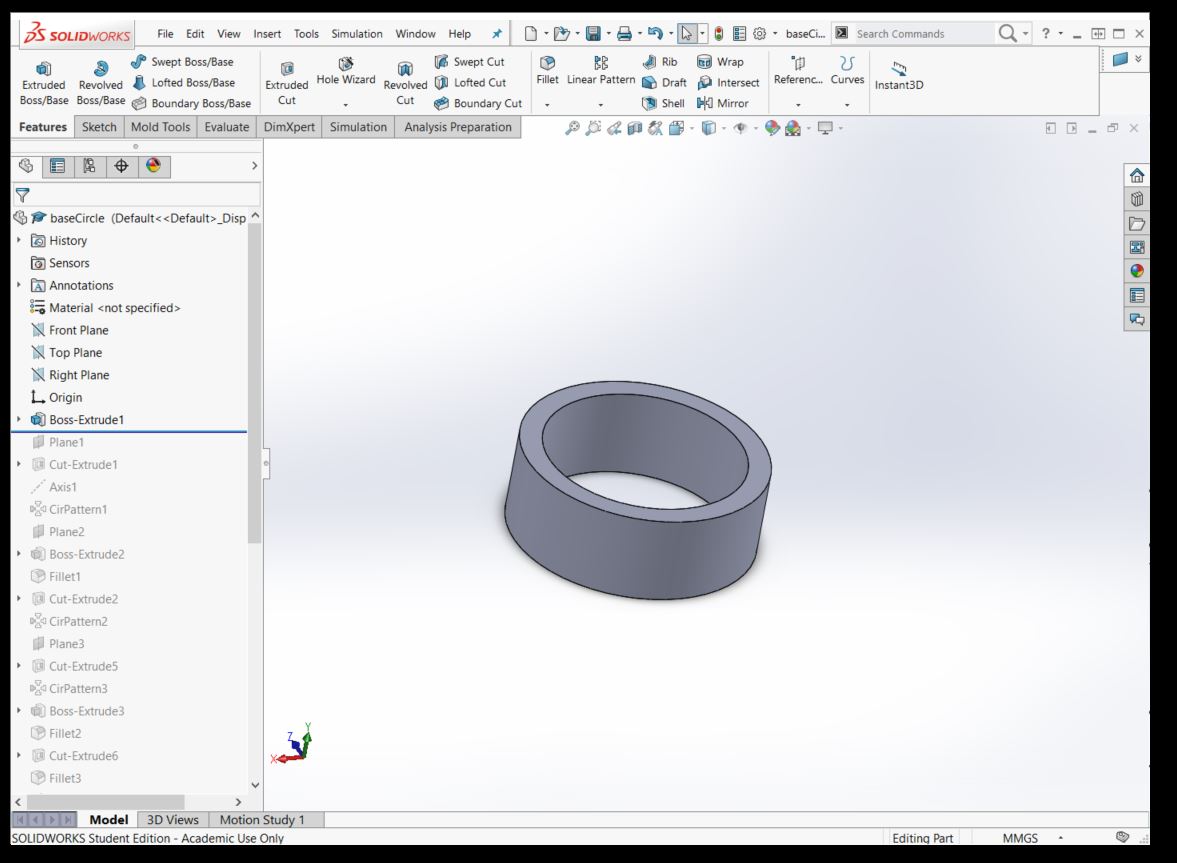
Task: Click the Search Commands field
Action: click(x=923, y=34)
